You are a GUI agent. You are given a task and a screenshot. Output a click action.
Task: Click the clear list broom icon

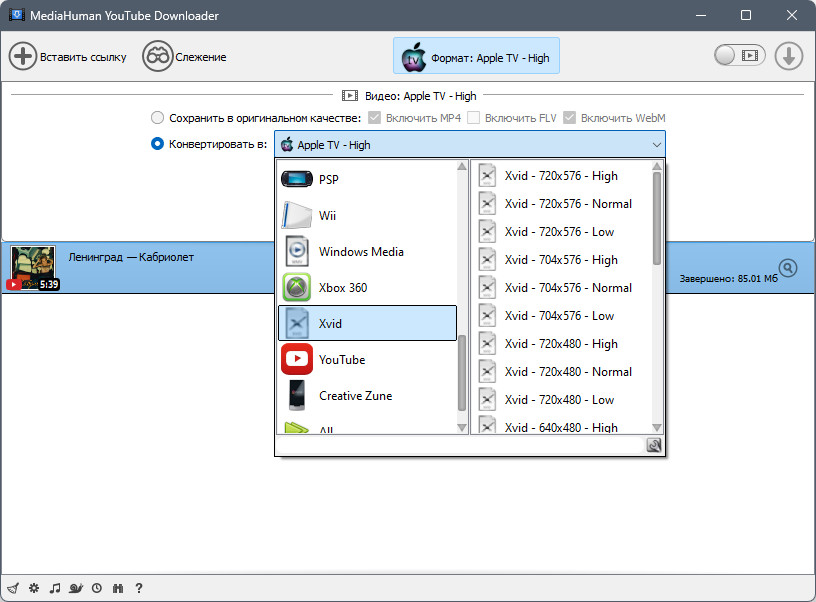(13, 588)
